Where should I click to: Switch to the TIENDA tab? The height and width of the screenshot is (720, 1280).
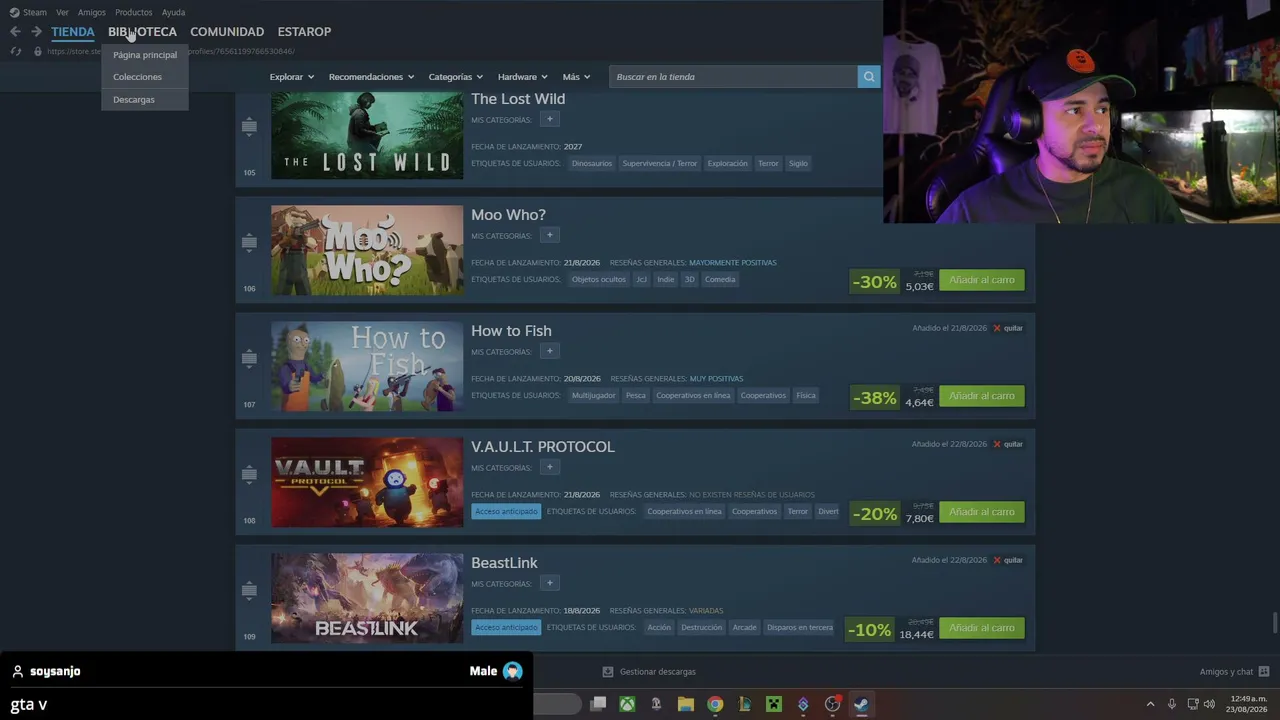click(73, 32)
